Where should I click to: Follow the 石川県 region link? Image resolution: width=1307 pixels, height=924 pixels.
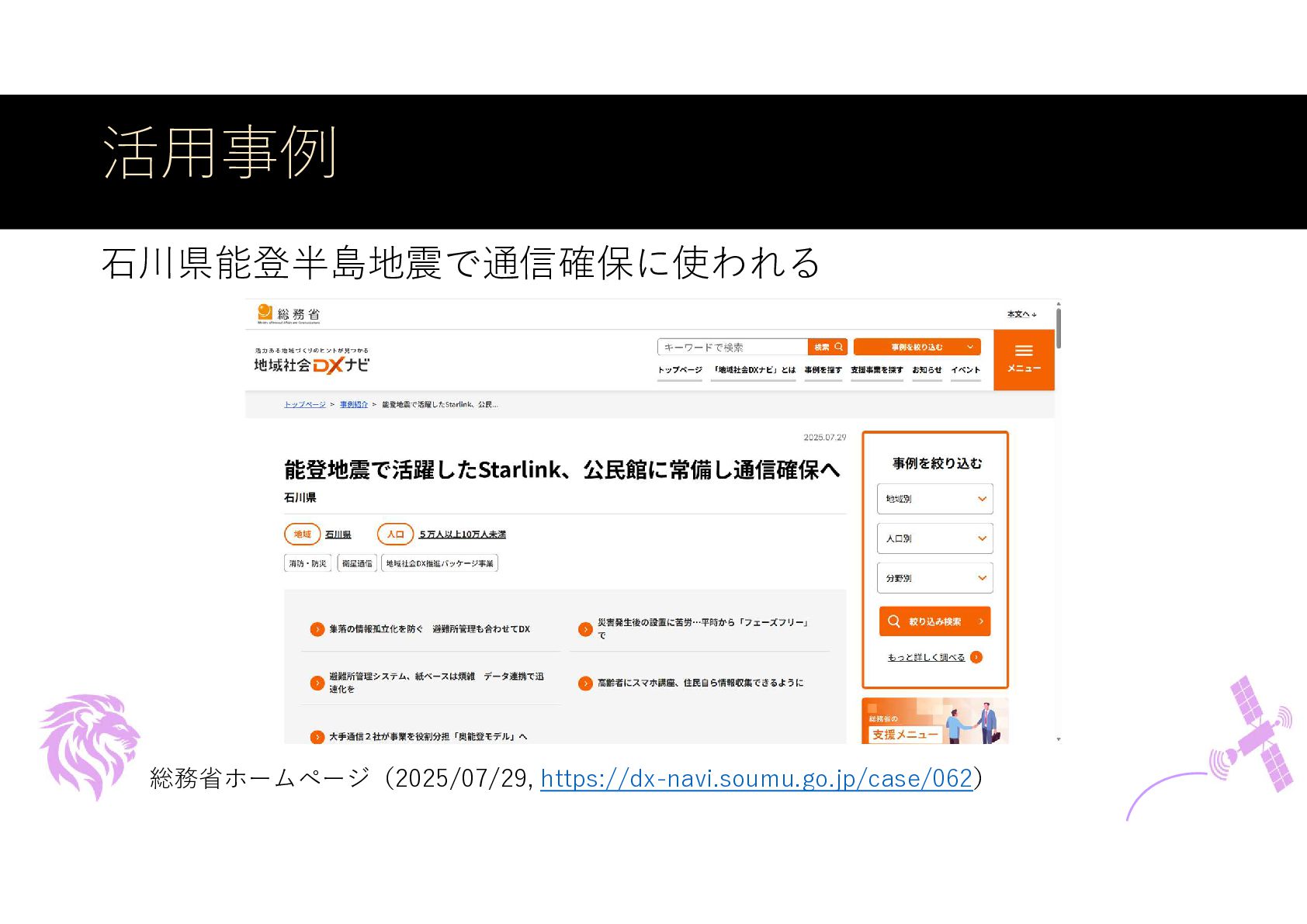[x=338, y=535]
